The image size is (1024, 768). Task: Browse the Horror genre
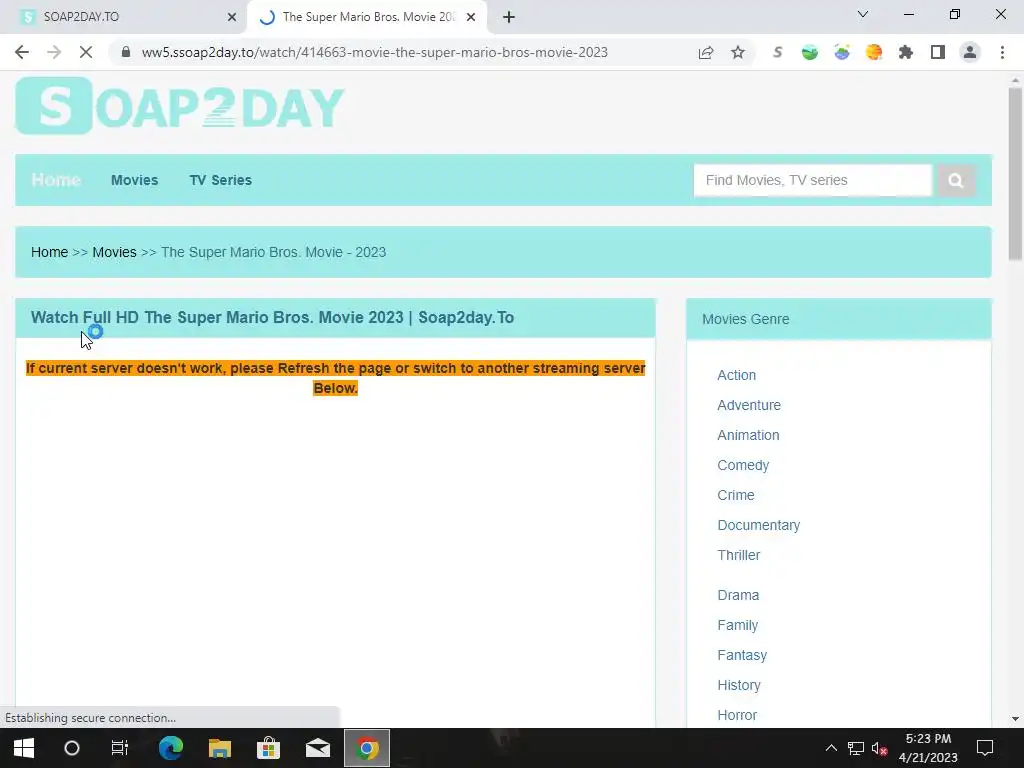pos(737,715)
